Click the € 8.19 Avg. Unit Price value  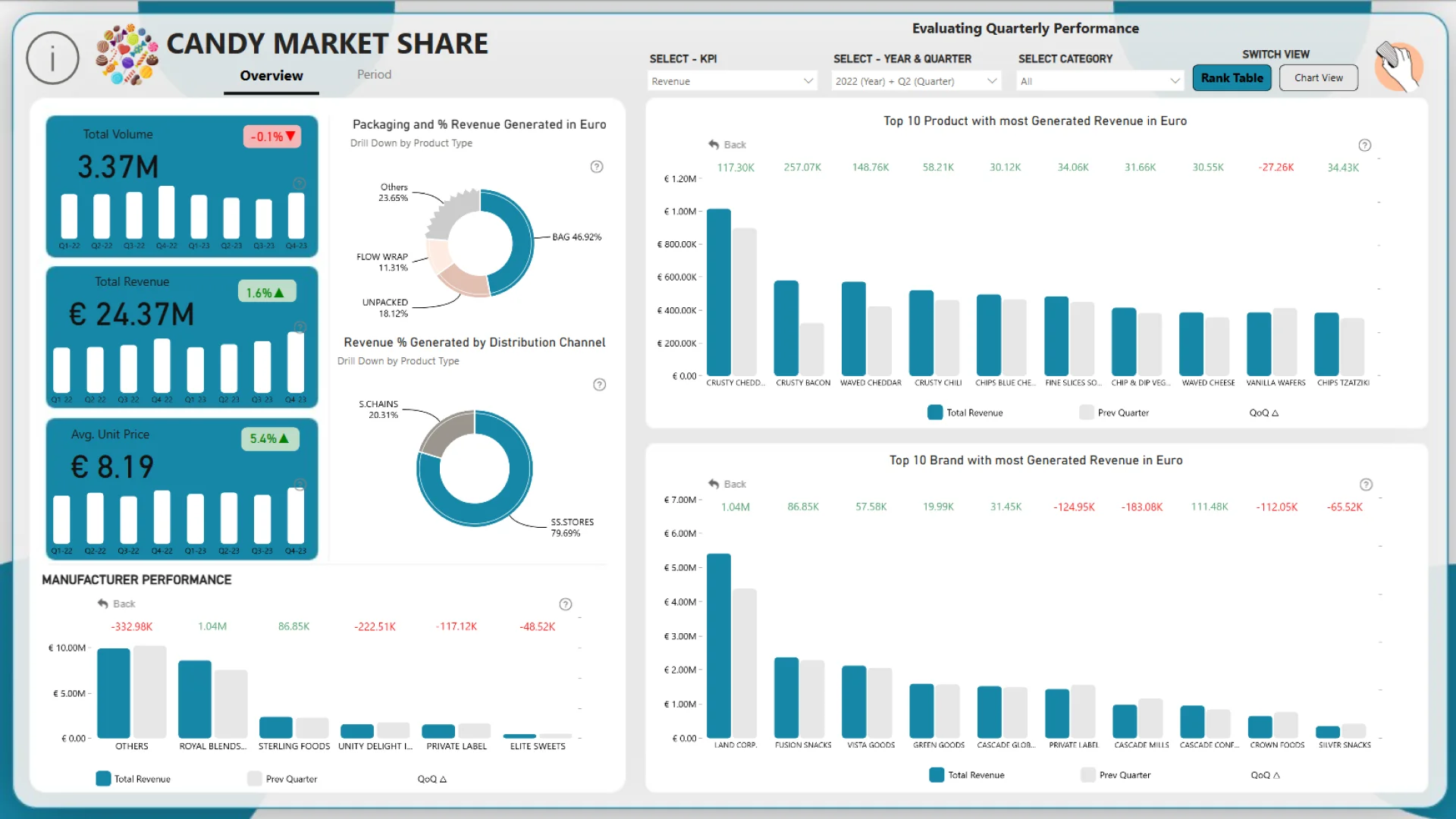coord(112,466)
